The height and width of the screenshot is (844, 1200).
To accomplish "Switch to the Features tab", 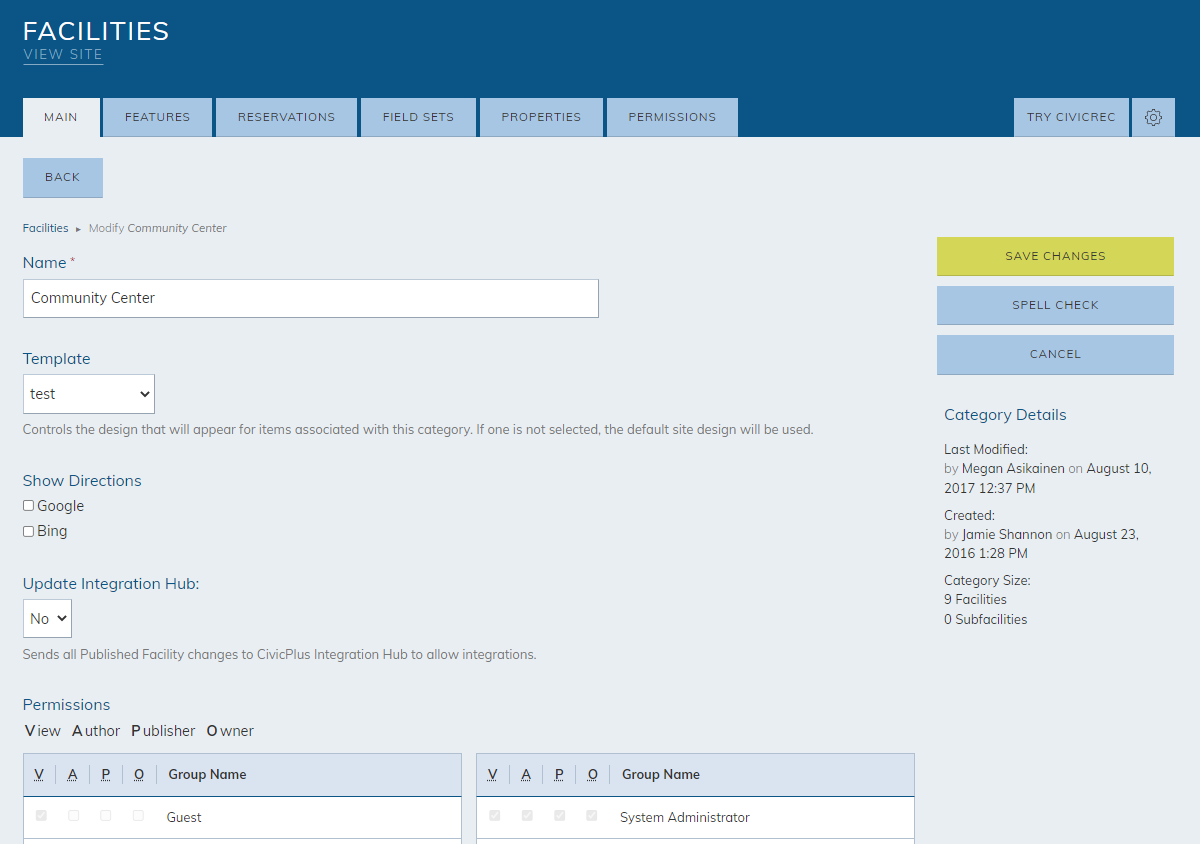I will point(158,117).
